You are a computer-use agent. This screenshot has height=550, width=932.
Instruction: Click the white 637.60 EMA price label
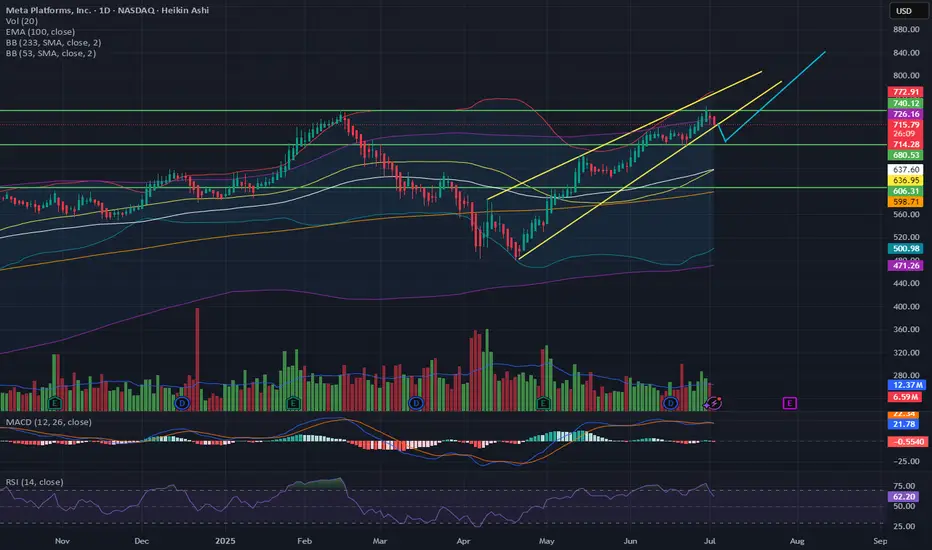click(x=906, y=169)
